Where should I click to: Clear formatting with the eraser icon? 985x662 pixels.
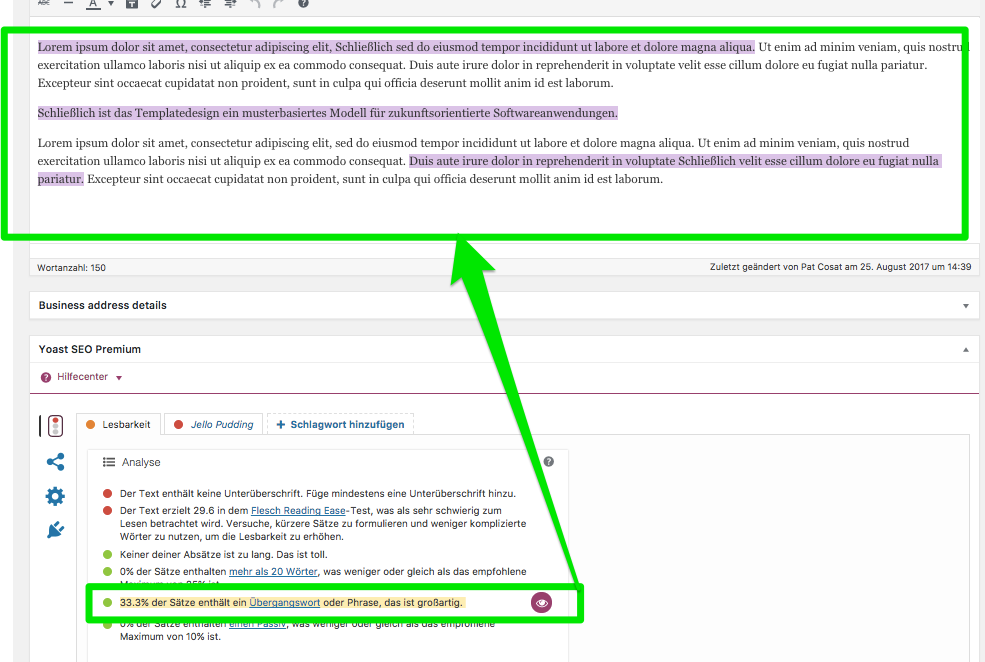point(156,3)
